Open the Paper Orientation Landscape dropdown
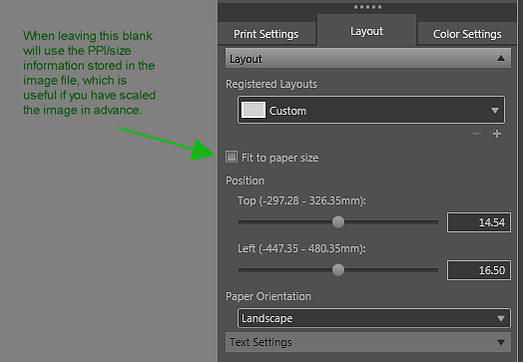The width and height of the screenshot is (523, 362). click(x=374, y=318)
